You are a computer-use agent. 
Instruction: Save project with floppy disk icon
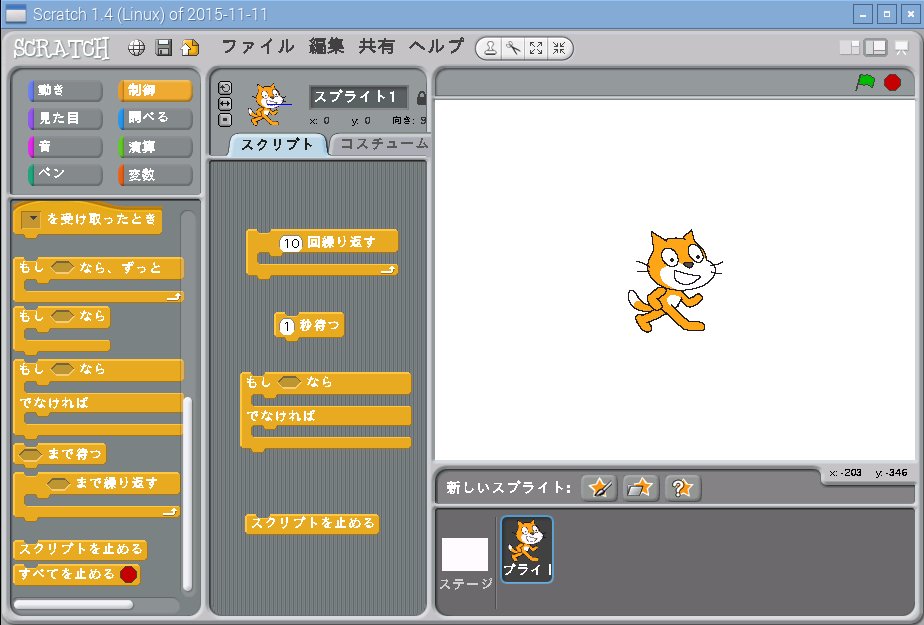[x=163, y=48]
